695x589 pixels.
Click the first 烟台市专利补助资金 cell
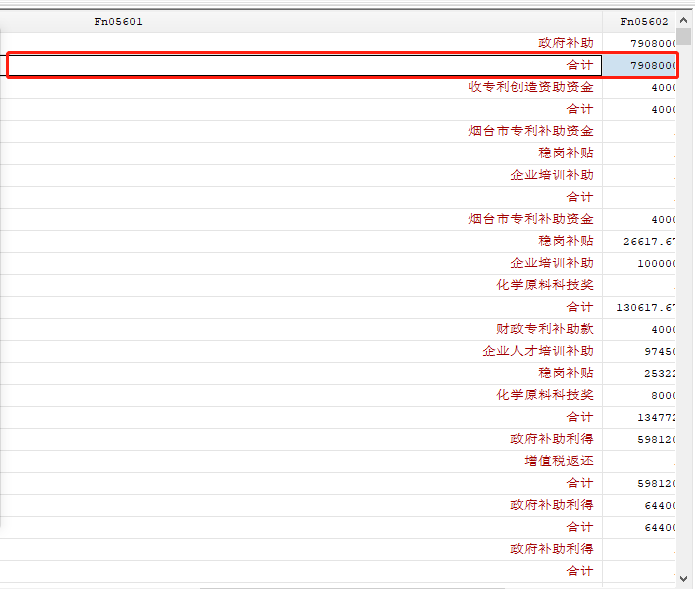[301, 131]
